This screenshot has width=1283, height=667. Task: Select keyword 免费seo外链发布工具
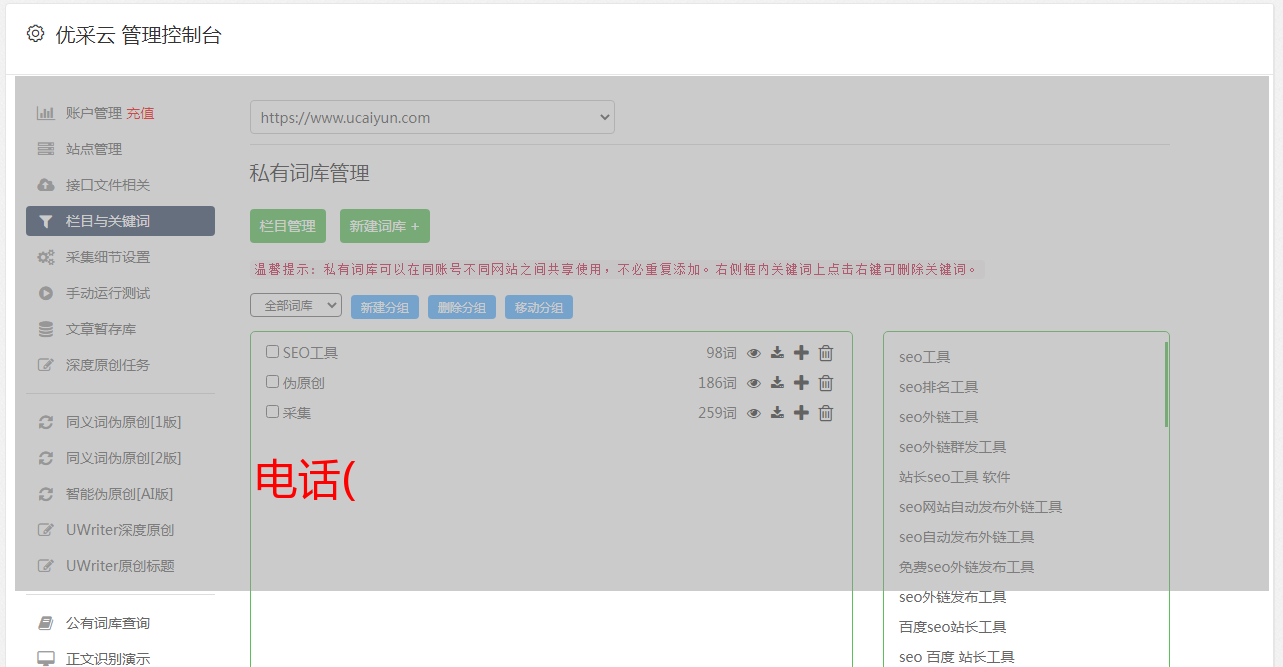click(966, 567)
